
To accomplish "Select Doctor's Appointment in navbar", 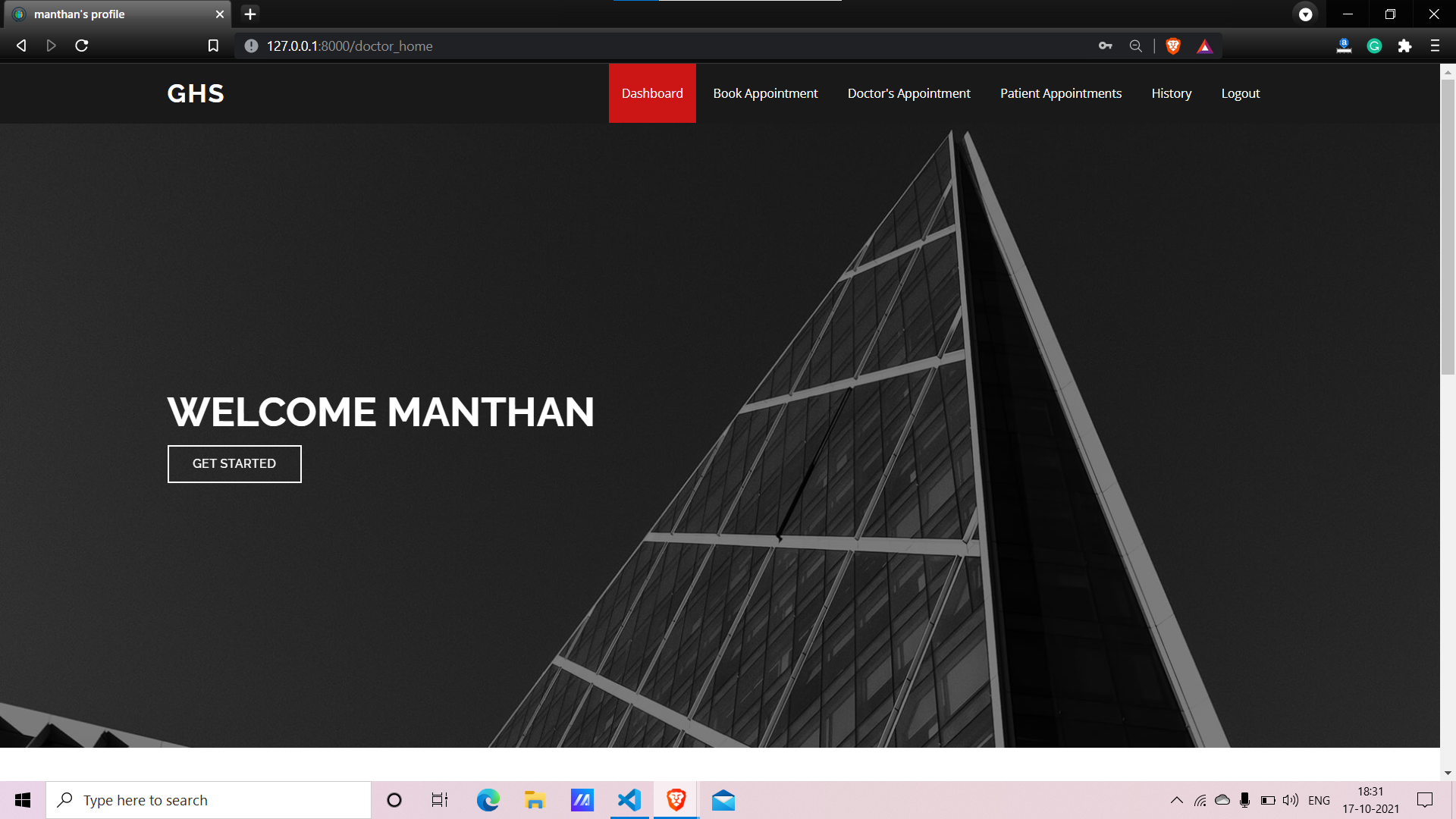I will [908, 93].
